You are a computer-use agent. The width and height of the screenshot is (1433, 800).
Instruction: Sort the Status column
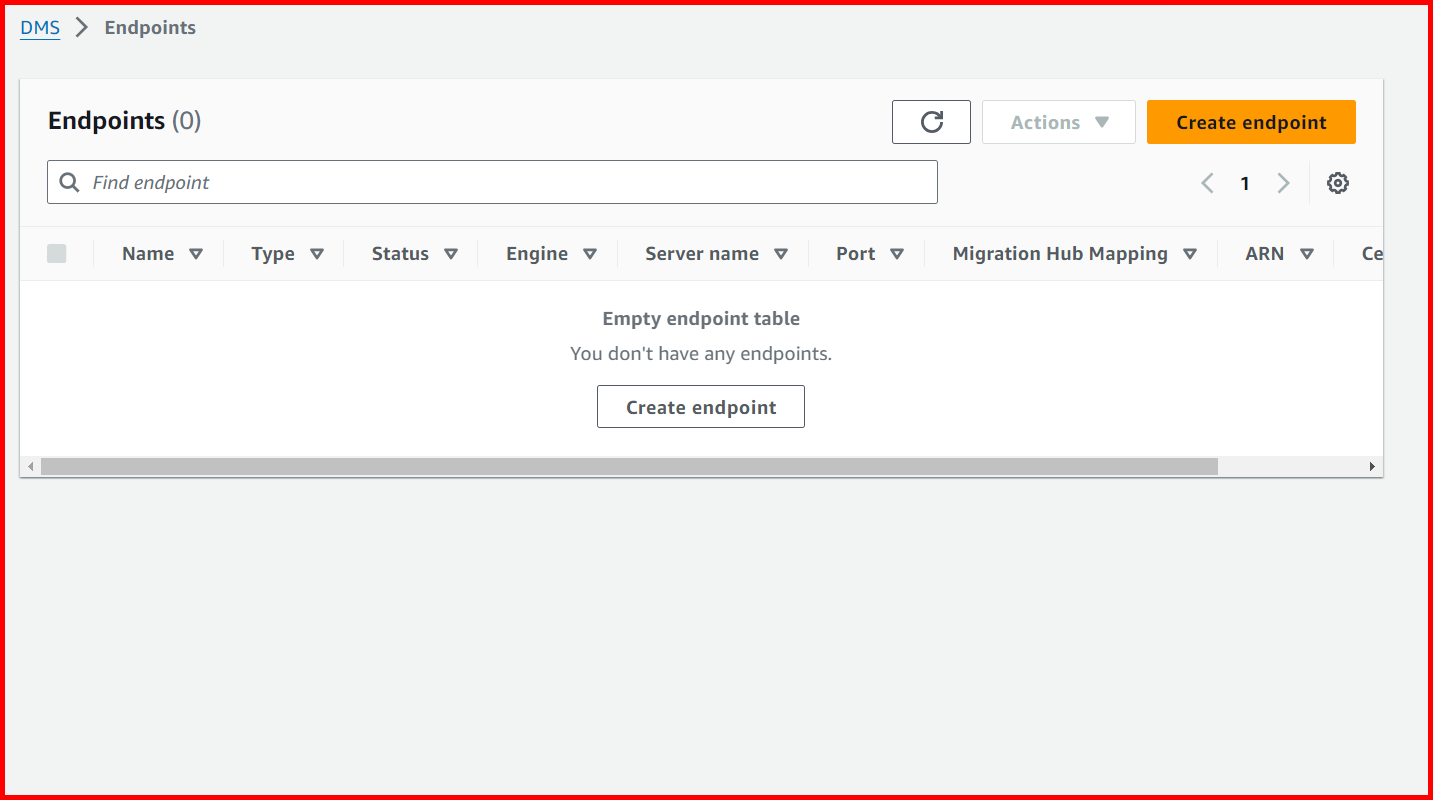point(451,253)
